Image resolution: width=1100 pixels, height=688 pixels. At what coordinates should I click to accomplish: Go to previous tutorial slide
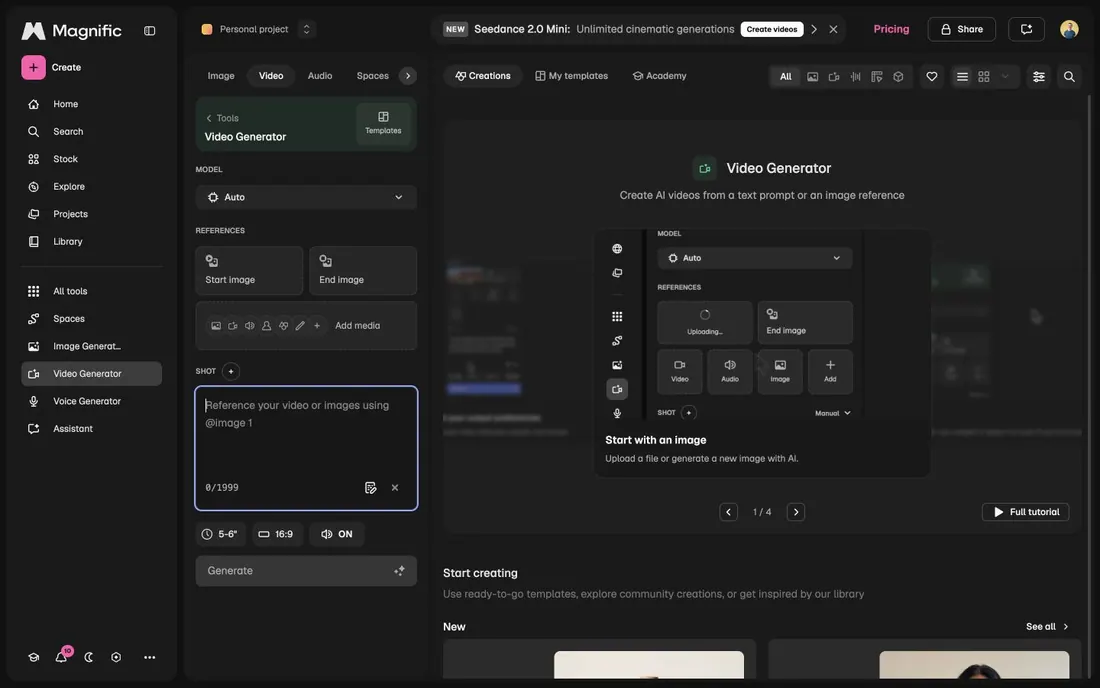point(728,512)
